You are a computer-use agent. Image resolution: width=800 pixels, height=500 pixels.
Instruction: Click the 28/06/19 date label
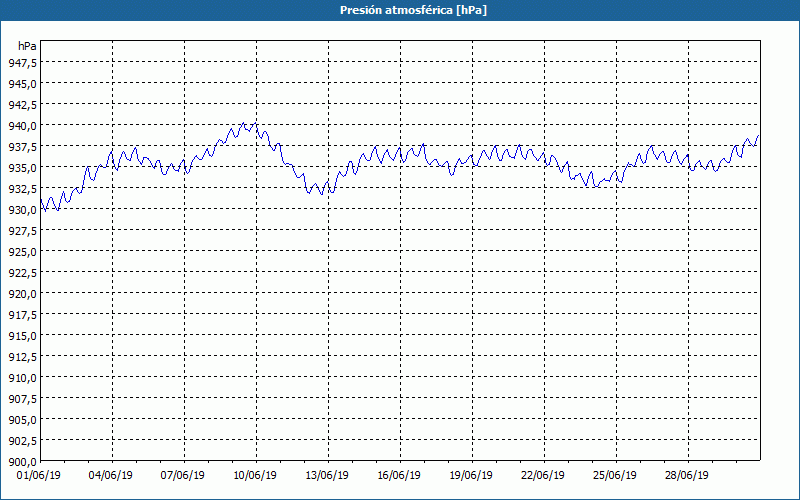(687, 475)
